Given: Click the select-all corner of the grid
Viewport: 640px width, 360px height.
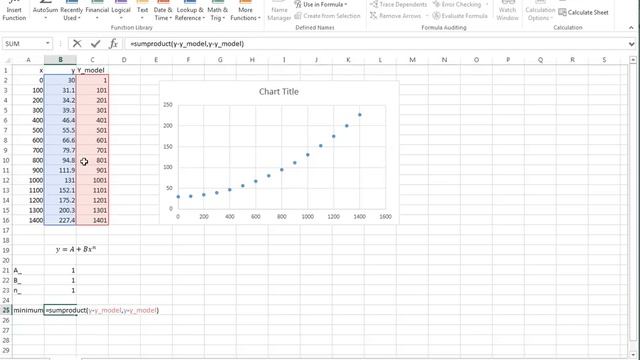Looking at the screenshot, I should pyautogui.click(x=6, y=60).
